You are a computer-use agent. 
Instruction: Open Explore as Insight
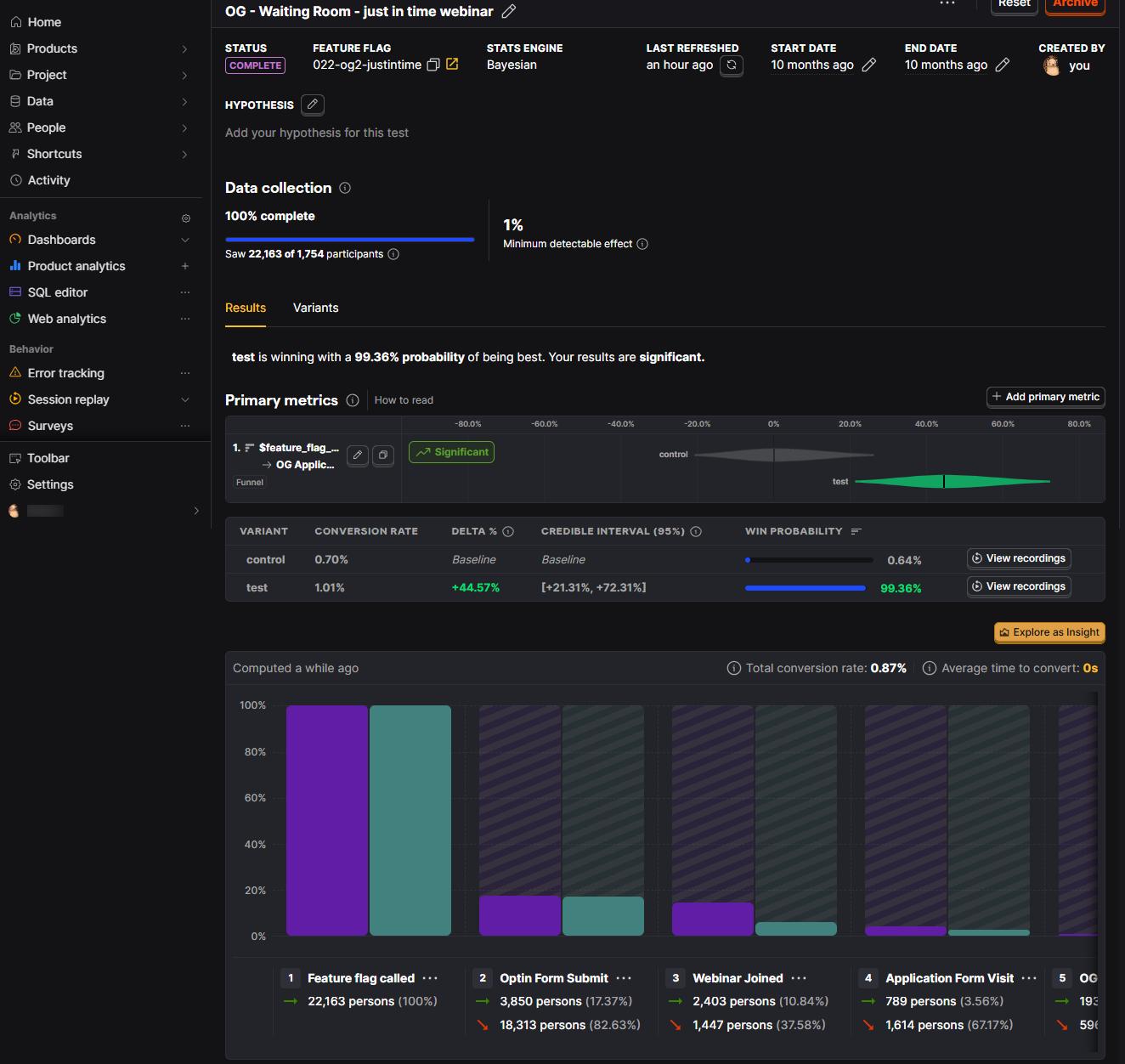point(1049,632)
